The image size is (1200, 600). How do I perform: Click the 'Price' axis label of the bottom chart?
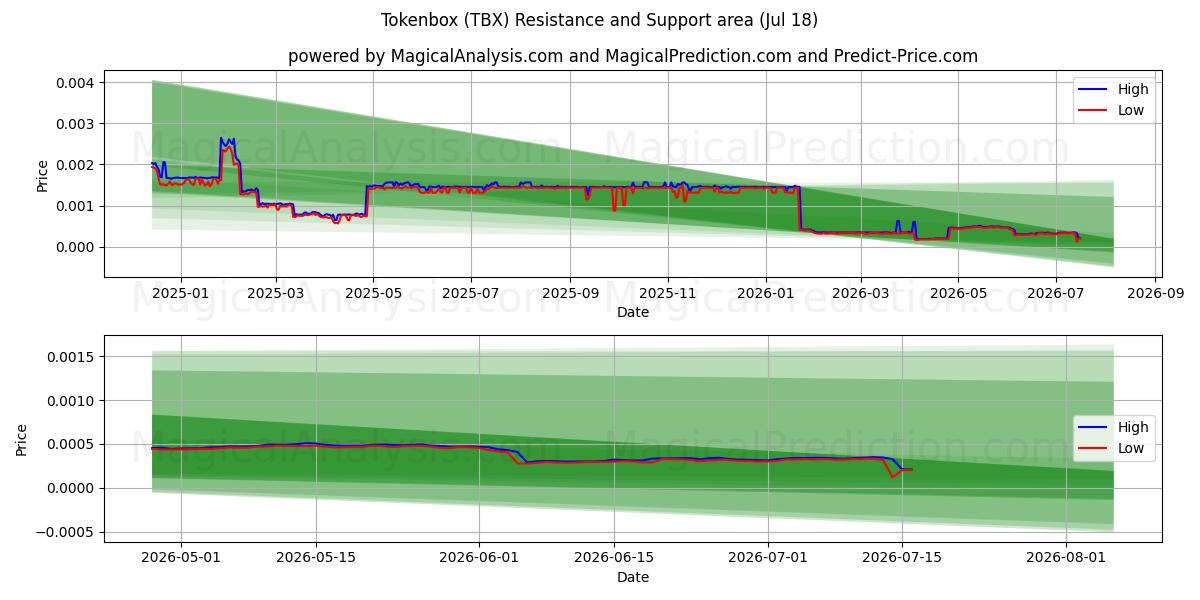click(x=23, y=439)
